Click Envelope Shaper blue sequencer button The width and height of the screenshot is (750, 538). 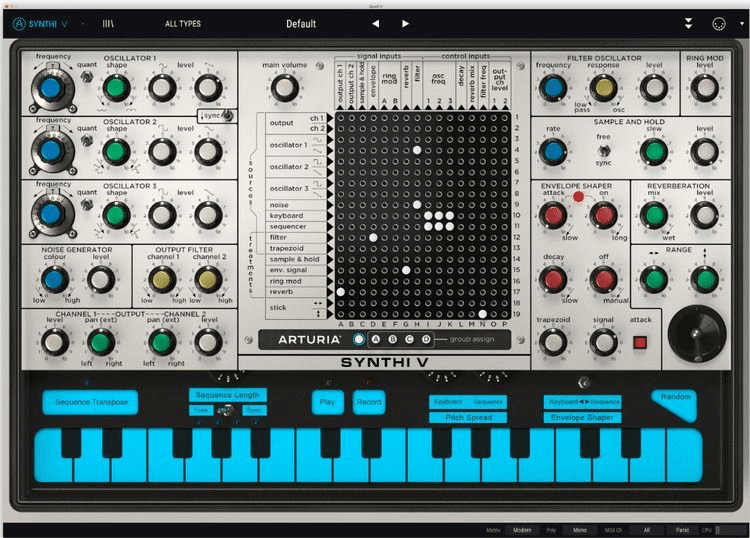pyautogui.click(x=582, y=417)
